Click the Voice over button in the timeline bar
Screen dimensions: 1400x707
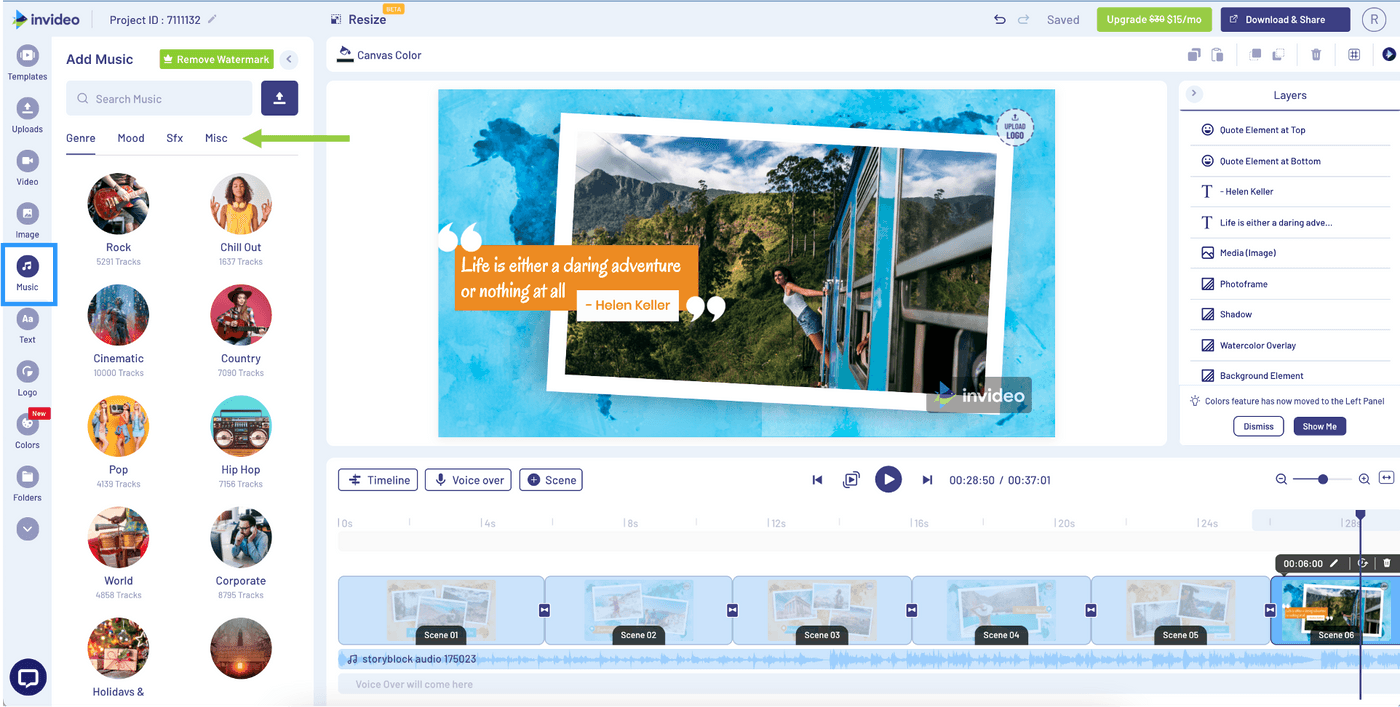(x=467, y=479)
